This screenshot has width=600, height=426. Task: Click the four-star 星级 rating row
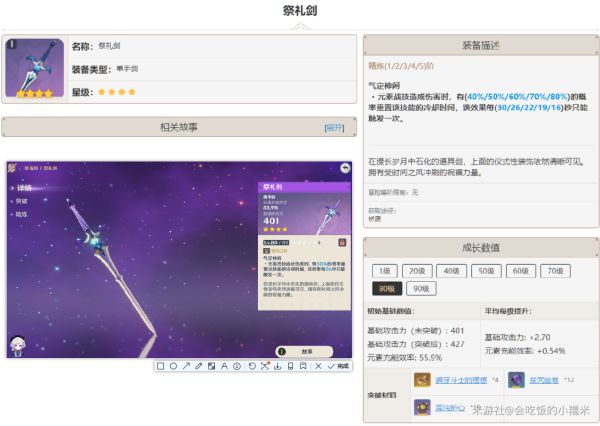(212, 92)
